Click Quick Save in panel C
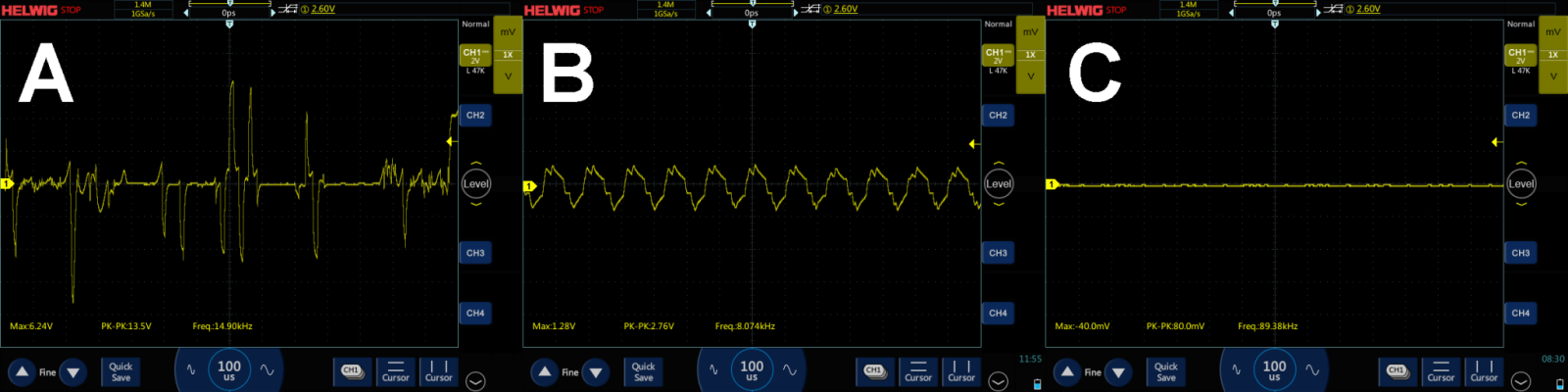Screen dimensions: 1568x392 pyautogui.click(x=1165, y=371)
